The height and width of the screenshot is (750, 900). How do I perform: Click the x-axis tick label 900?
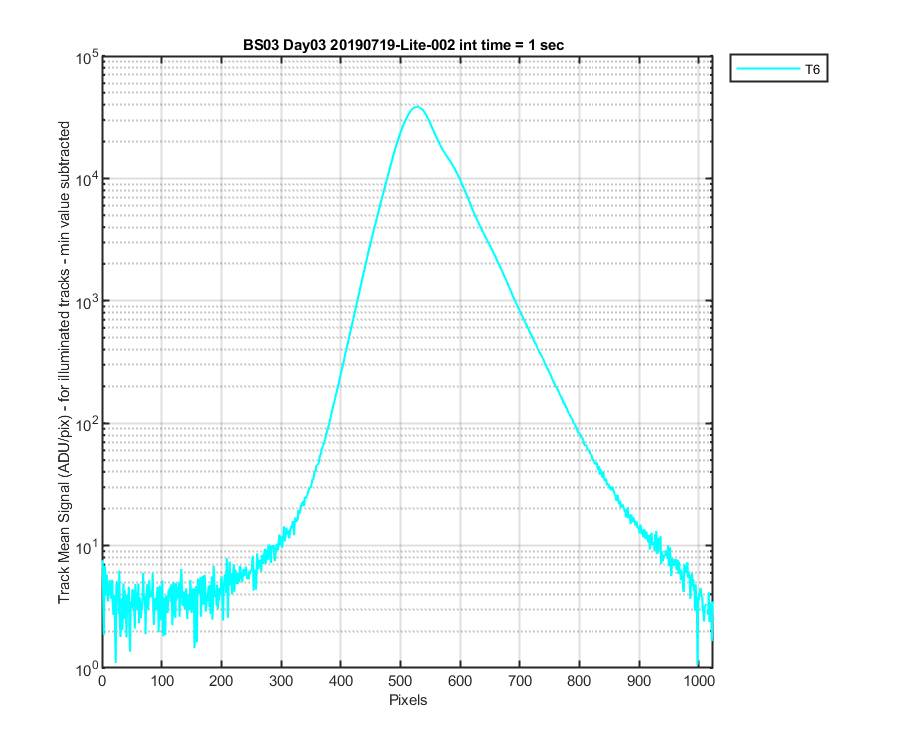(639, 681)
